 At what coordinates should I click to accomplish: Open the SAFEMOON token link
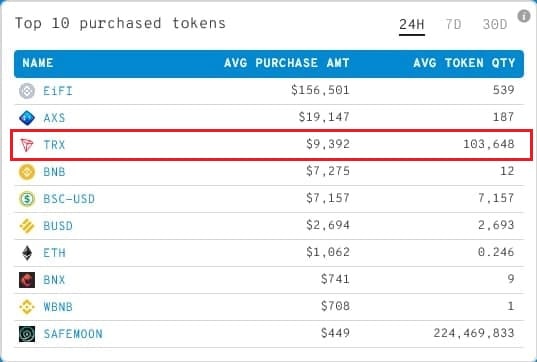(73, 334)
